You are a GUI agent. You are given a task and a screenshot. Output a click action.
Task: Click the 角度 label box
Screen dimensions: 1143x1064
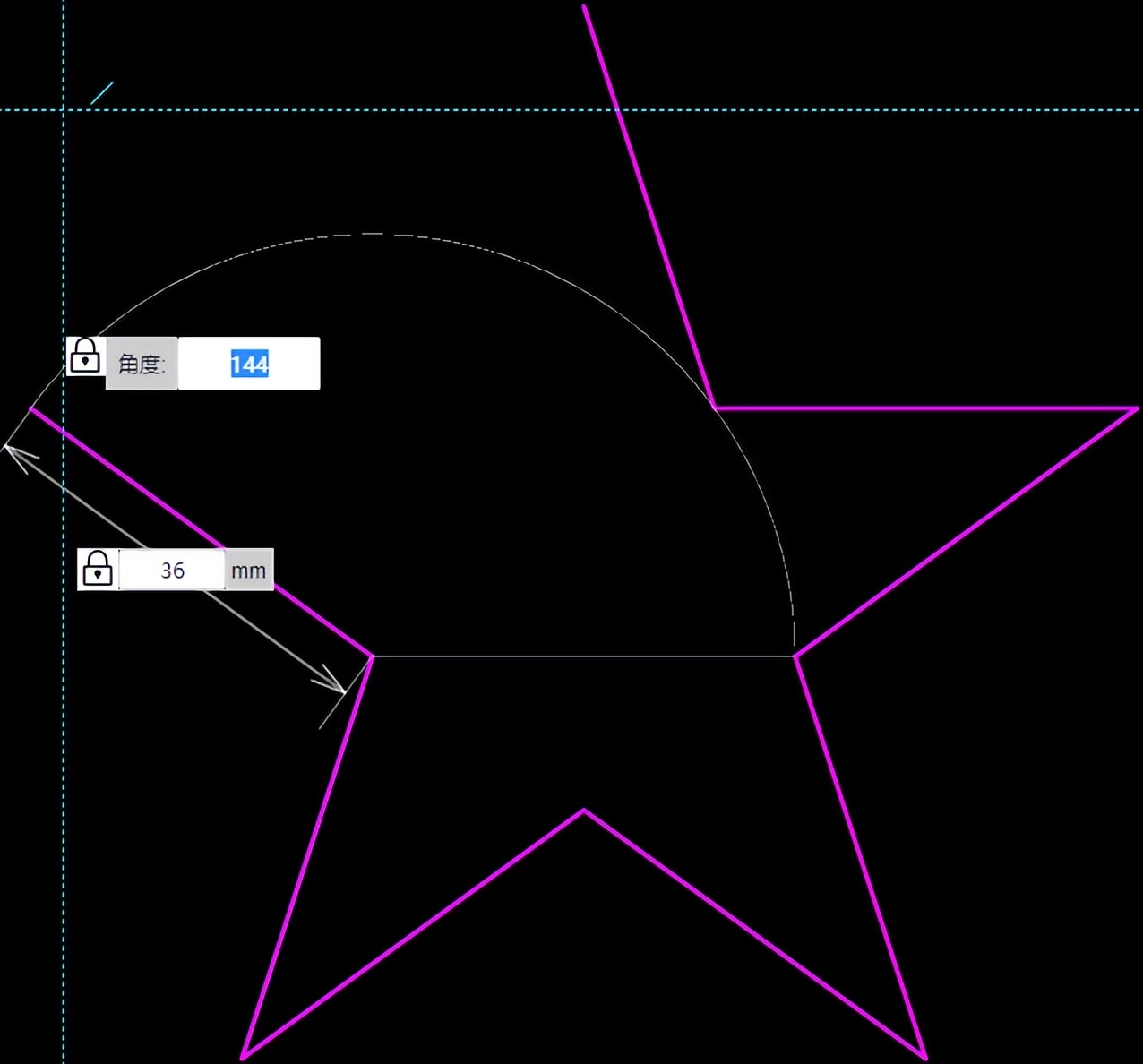(142, 364)
